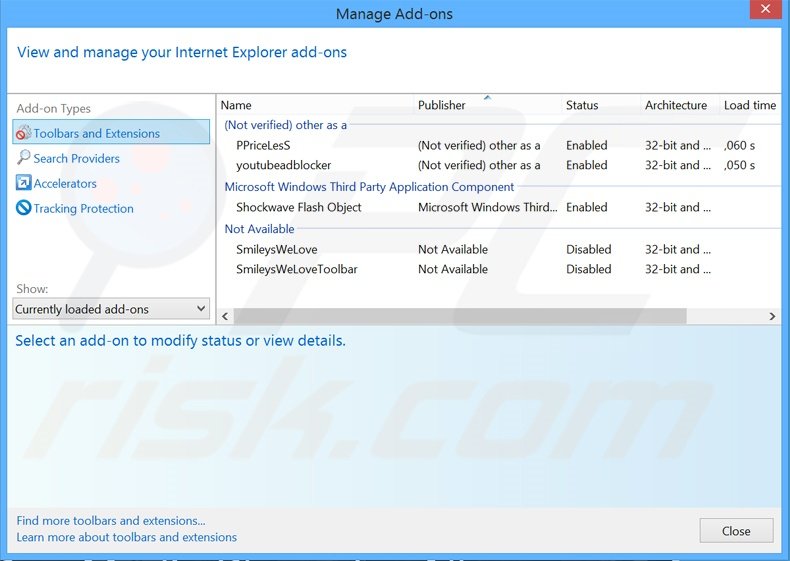Click the horizontal scrollbar thumb
This screenshot has height=561, width=790.
point(460,317)
